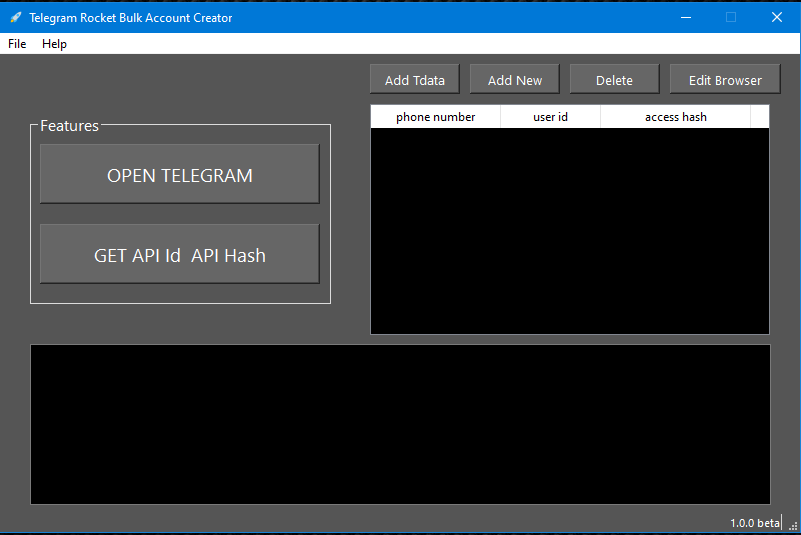
Task: Minimize the Telegram Rocket window
Action: click(x=686, y=17)
